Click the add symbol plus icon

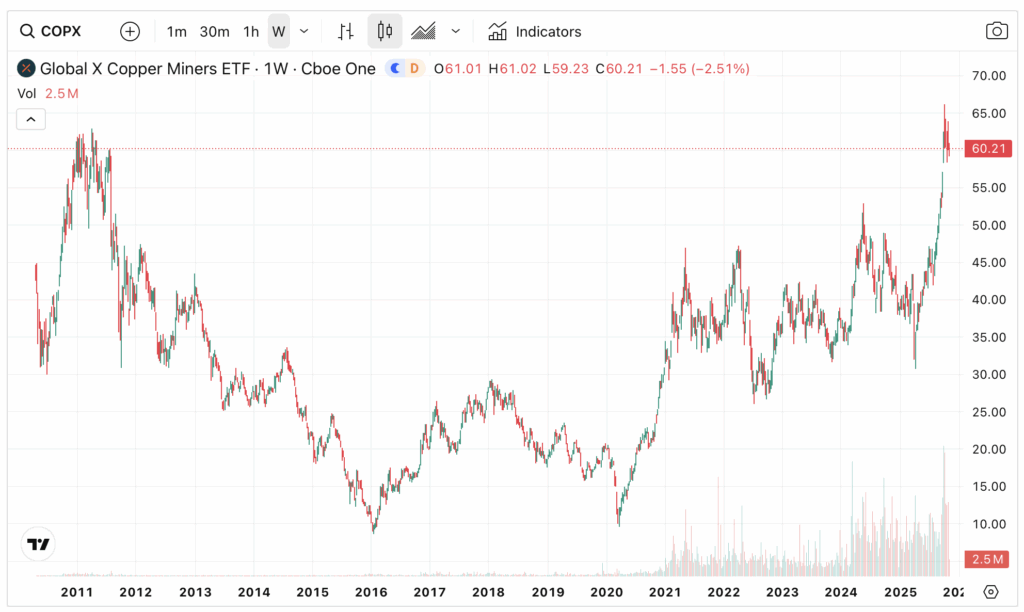tap(130, 31)
